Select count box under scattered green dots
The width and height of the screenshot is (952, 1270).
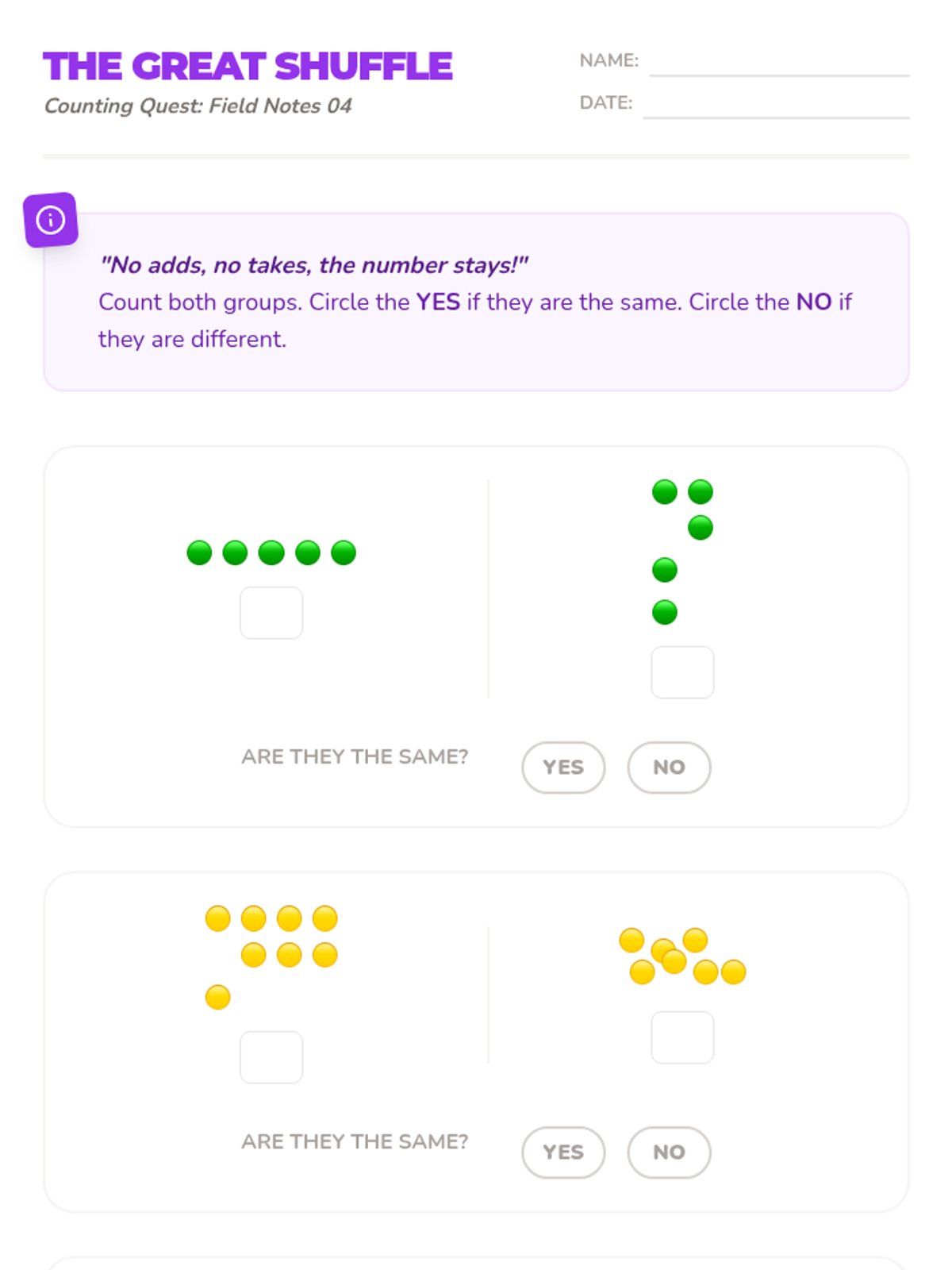(682, 672)
